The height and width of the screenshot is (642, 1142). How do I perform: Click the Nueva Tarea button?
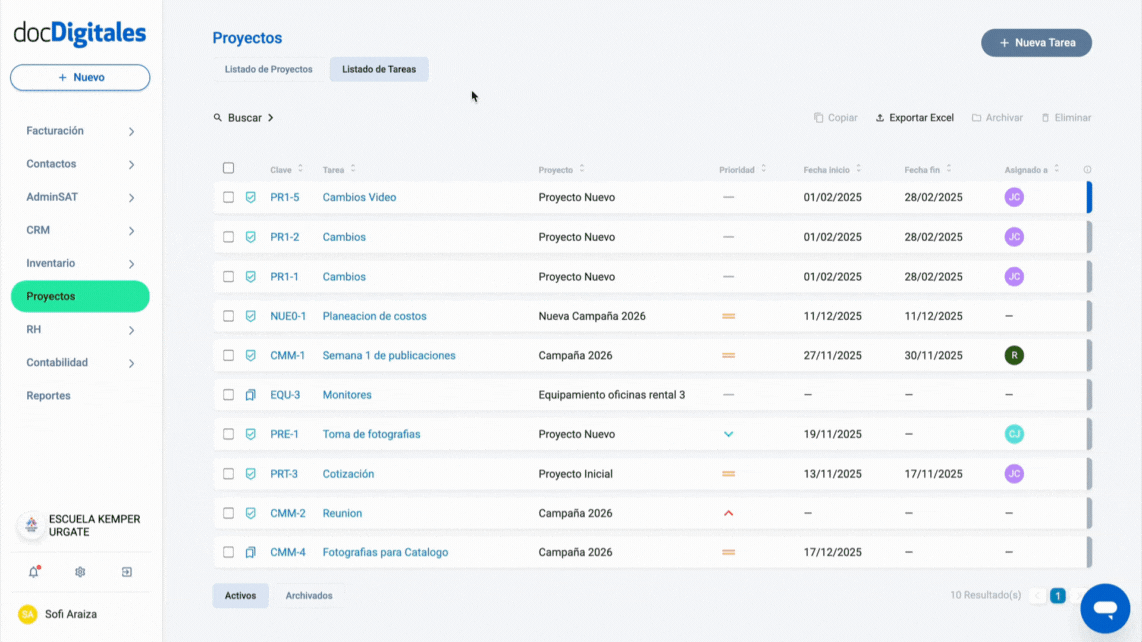(1036, 42)
